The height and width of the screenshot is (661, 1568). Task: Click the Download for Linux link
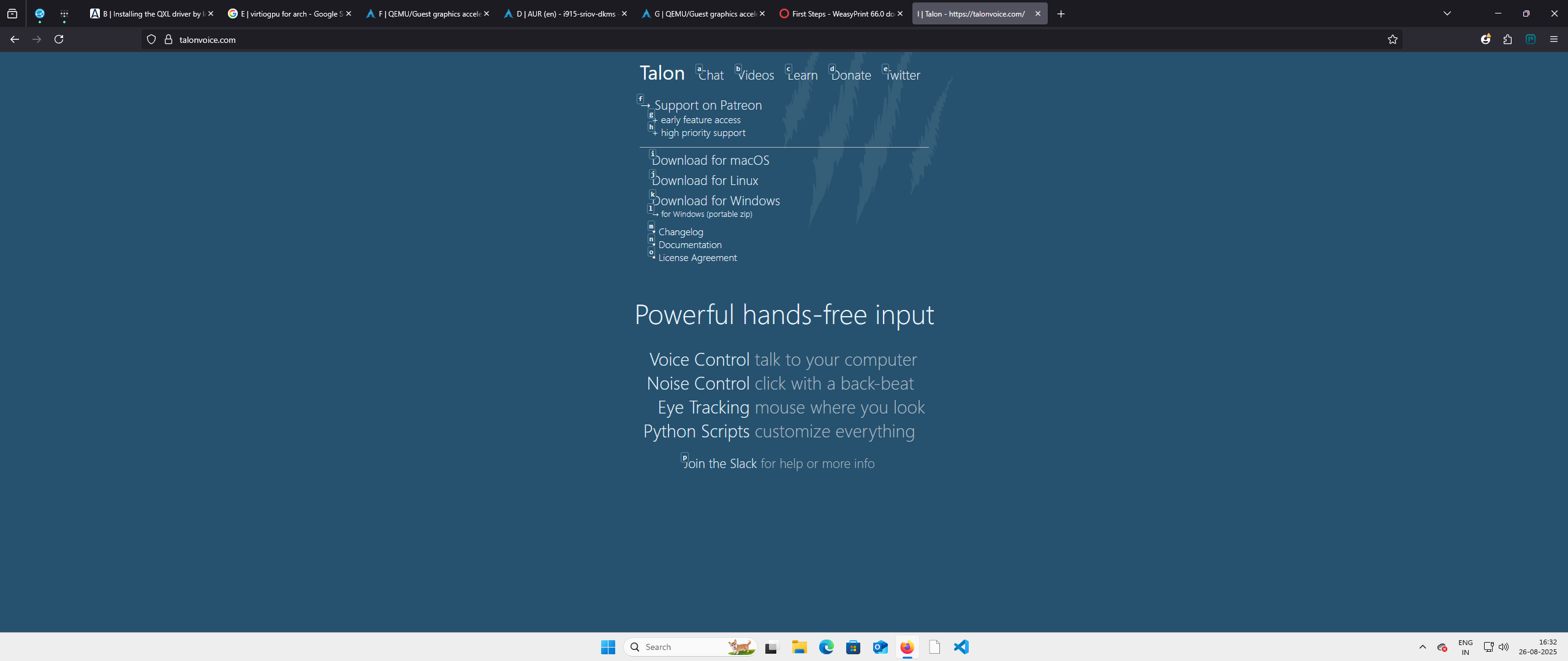click(705, 180)
